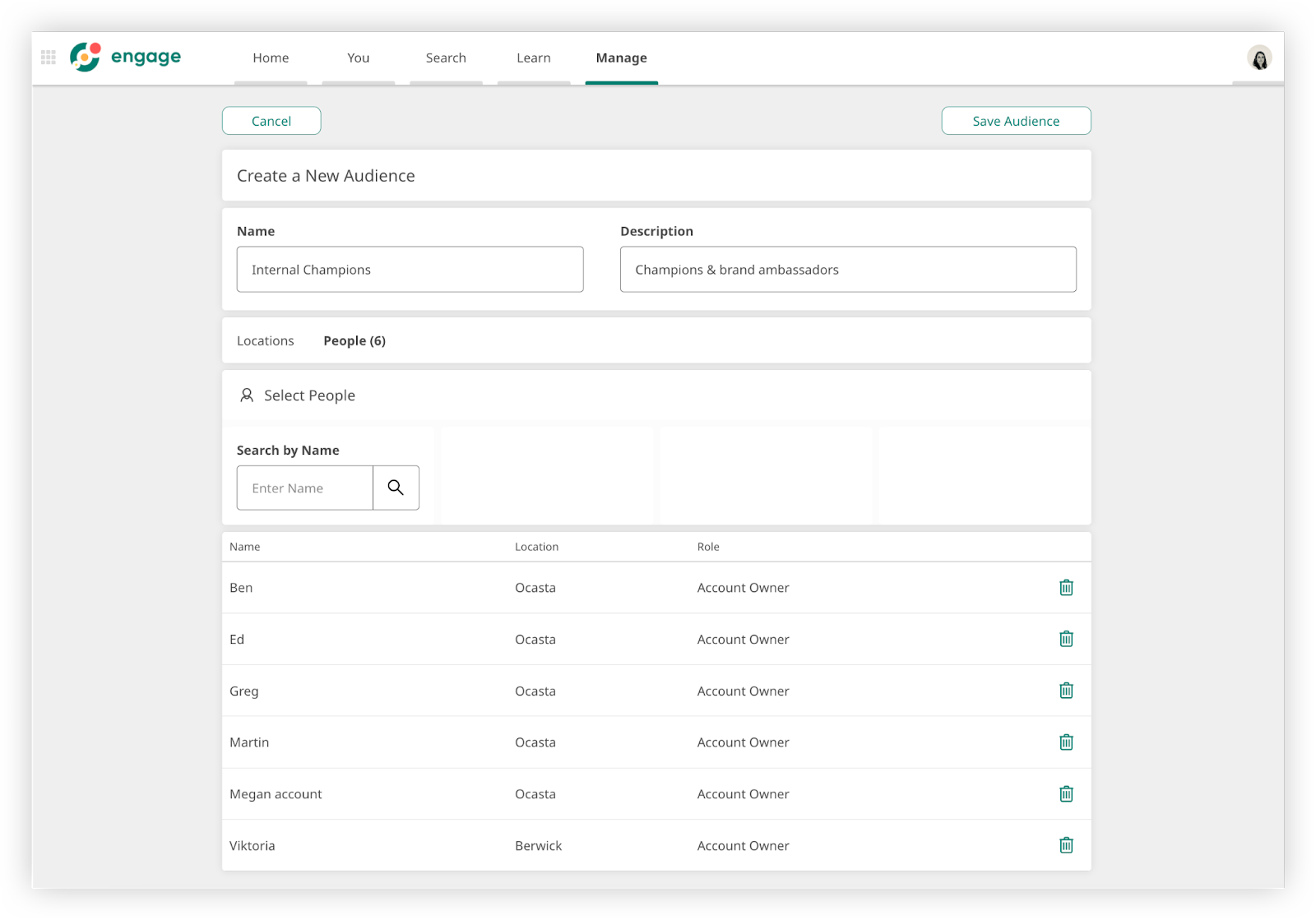
Task: Click the Enter Name search field
Action: point(305,488)
